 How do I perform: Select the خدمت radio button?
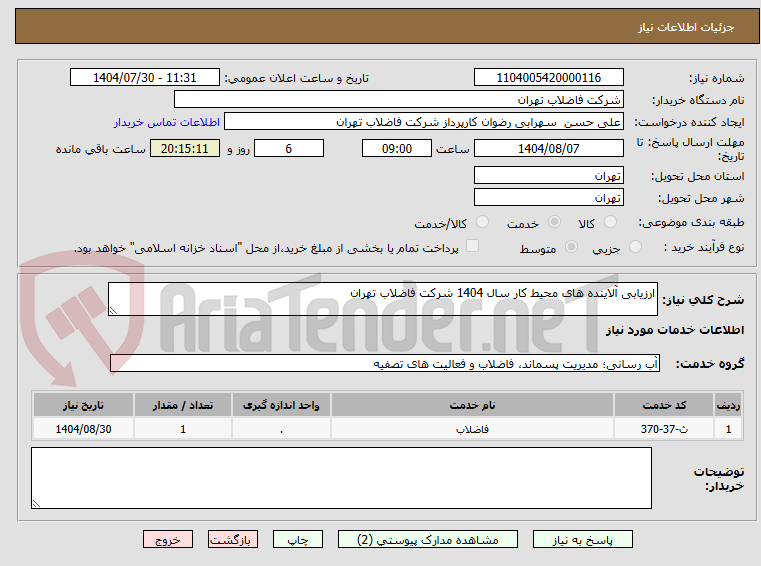click(x=554, y=222)
